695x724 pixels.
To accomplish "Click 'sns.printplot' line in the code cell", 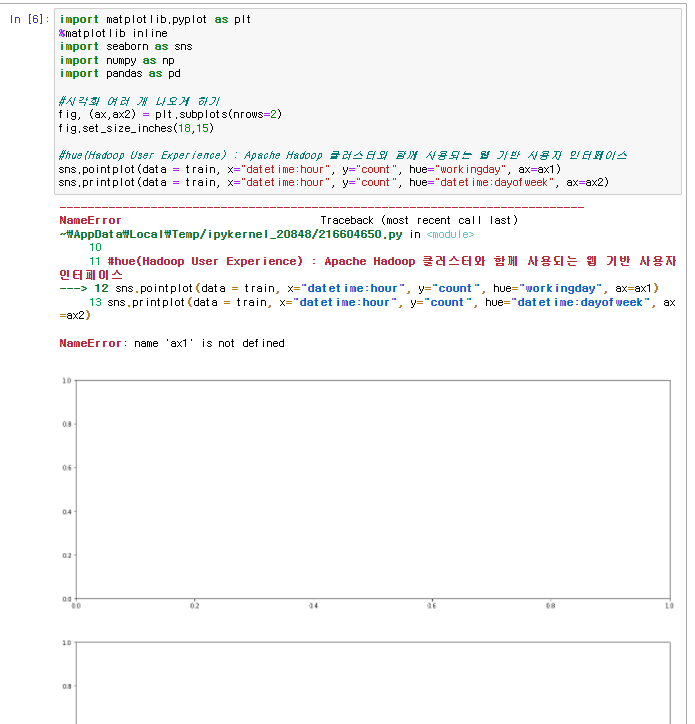I will click(x=334, y=183).
